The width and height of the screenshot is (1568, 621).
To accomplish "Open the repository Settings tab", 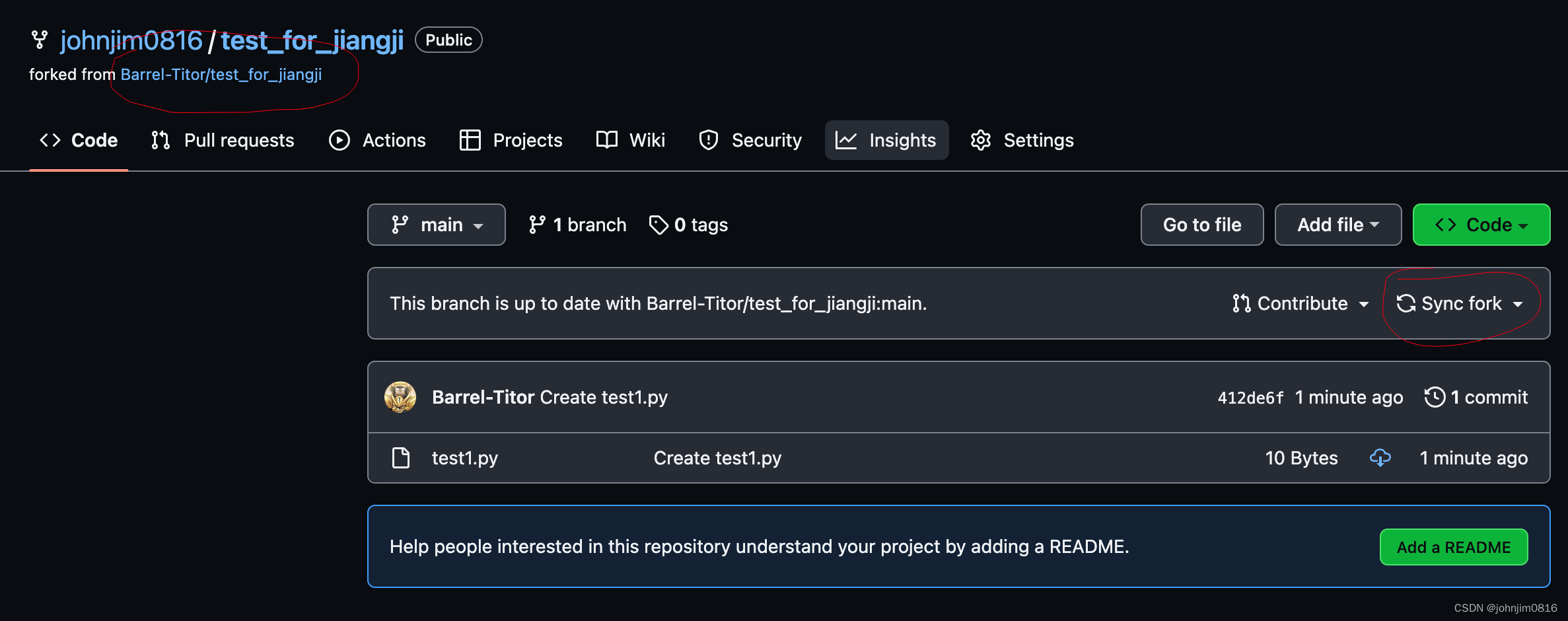I will pos(1022,140).
